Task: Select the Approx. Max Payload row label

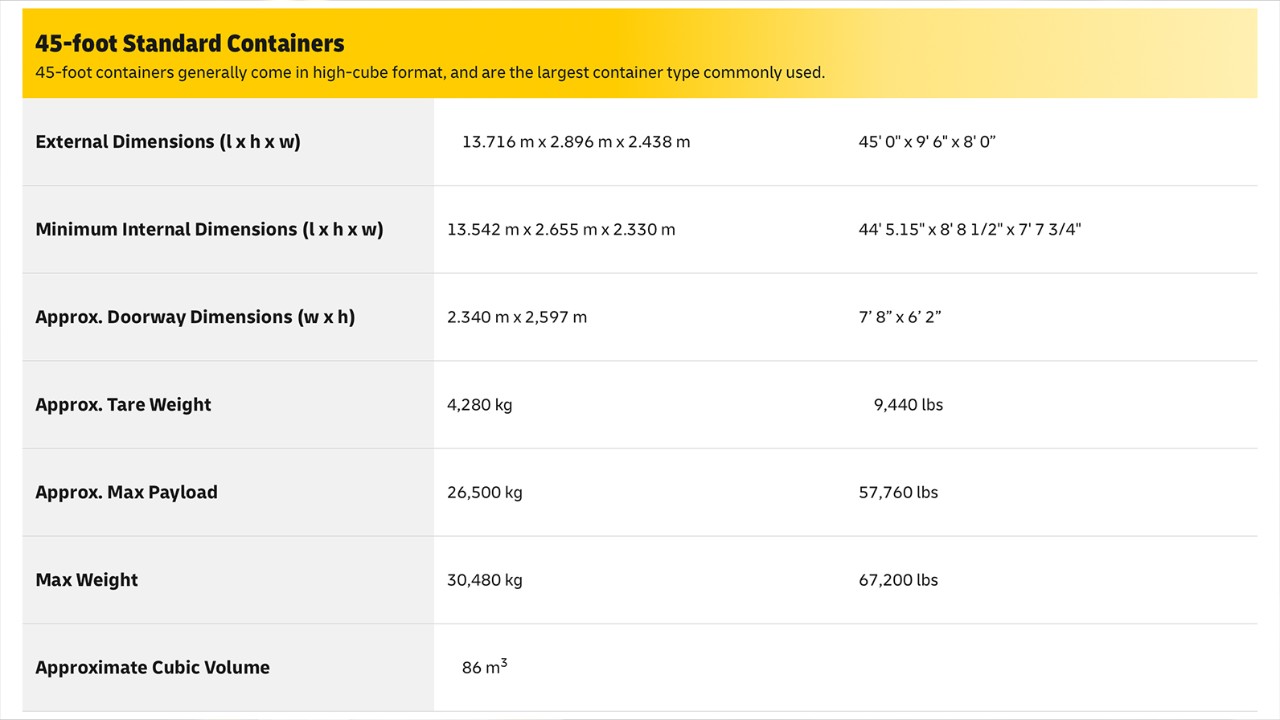Action: pyautogui.click(x=126, y=492)
